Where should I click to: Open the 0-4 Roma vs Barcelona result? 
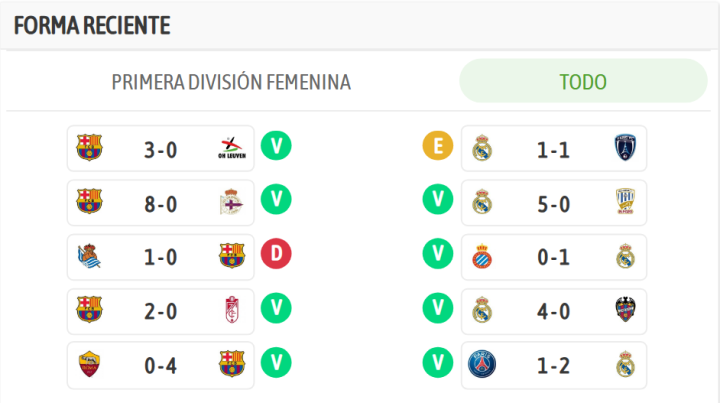[160, 366]
